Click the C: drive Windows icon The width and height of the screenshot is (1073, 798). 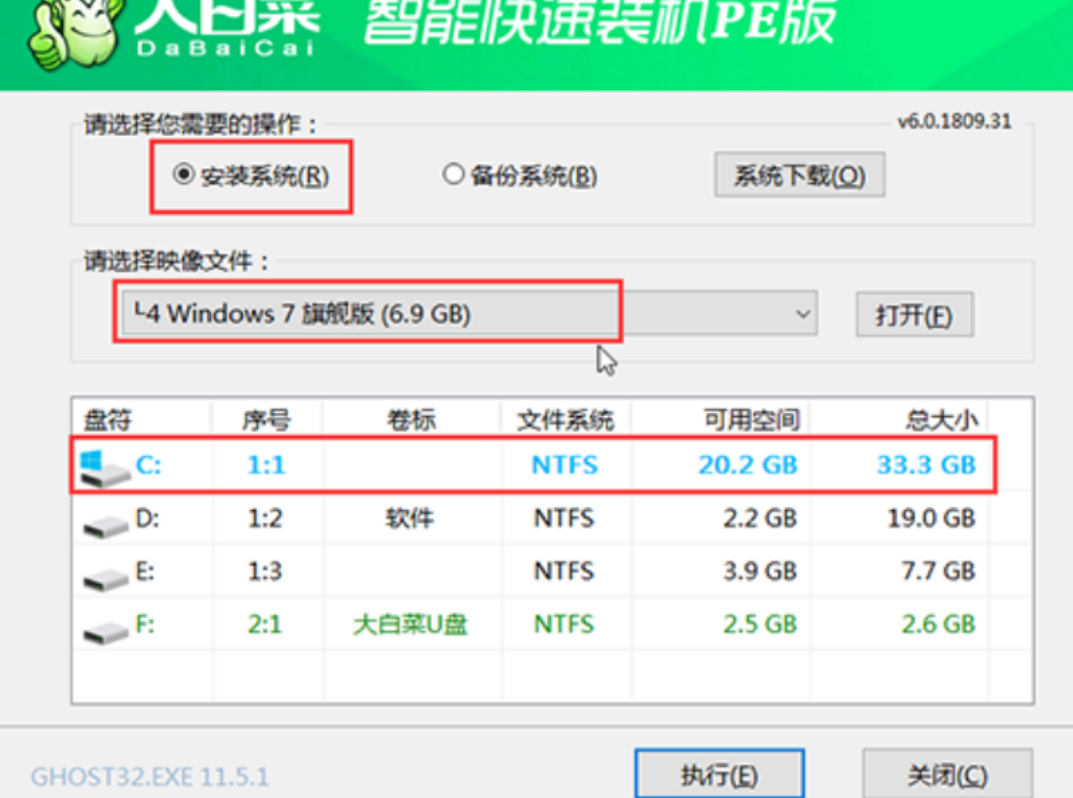coord(104,468)
